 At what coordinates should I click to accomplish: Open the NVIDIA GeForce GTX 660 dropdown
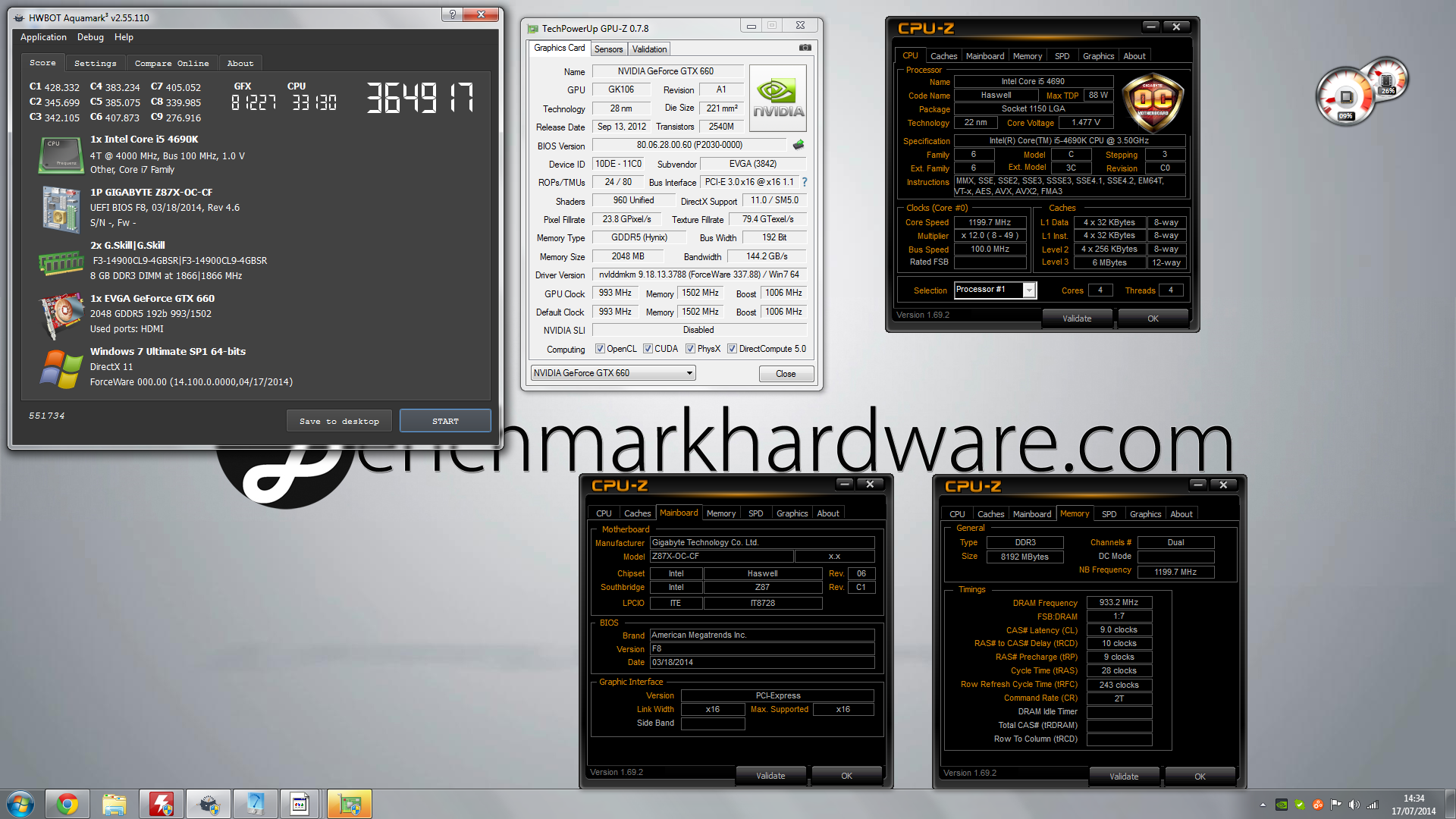point(613,373)
